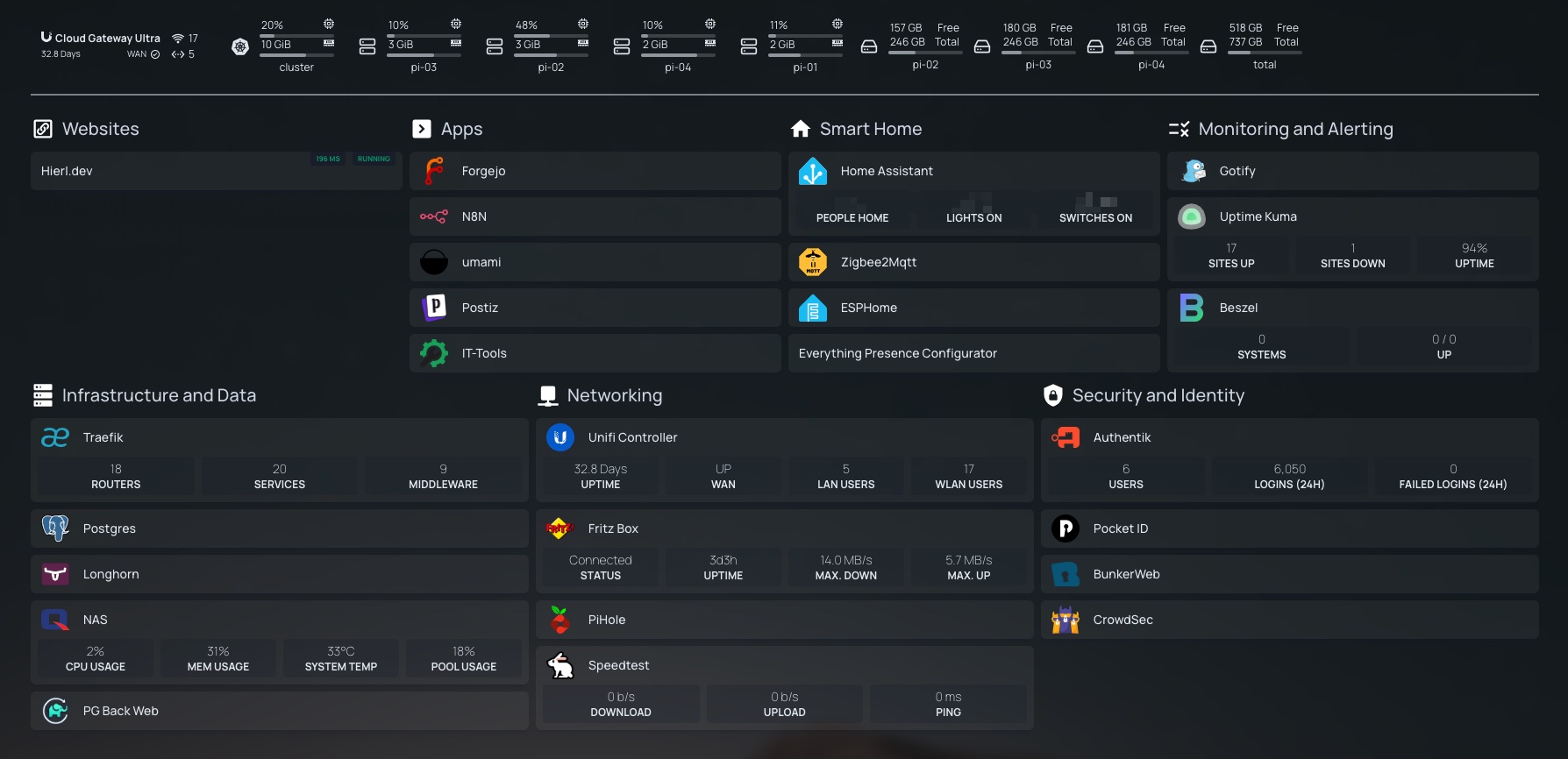Open the umami icon
Viewport: 1568px width, 759px height.
434,262
